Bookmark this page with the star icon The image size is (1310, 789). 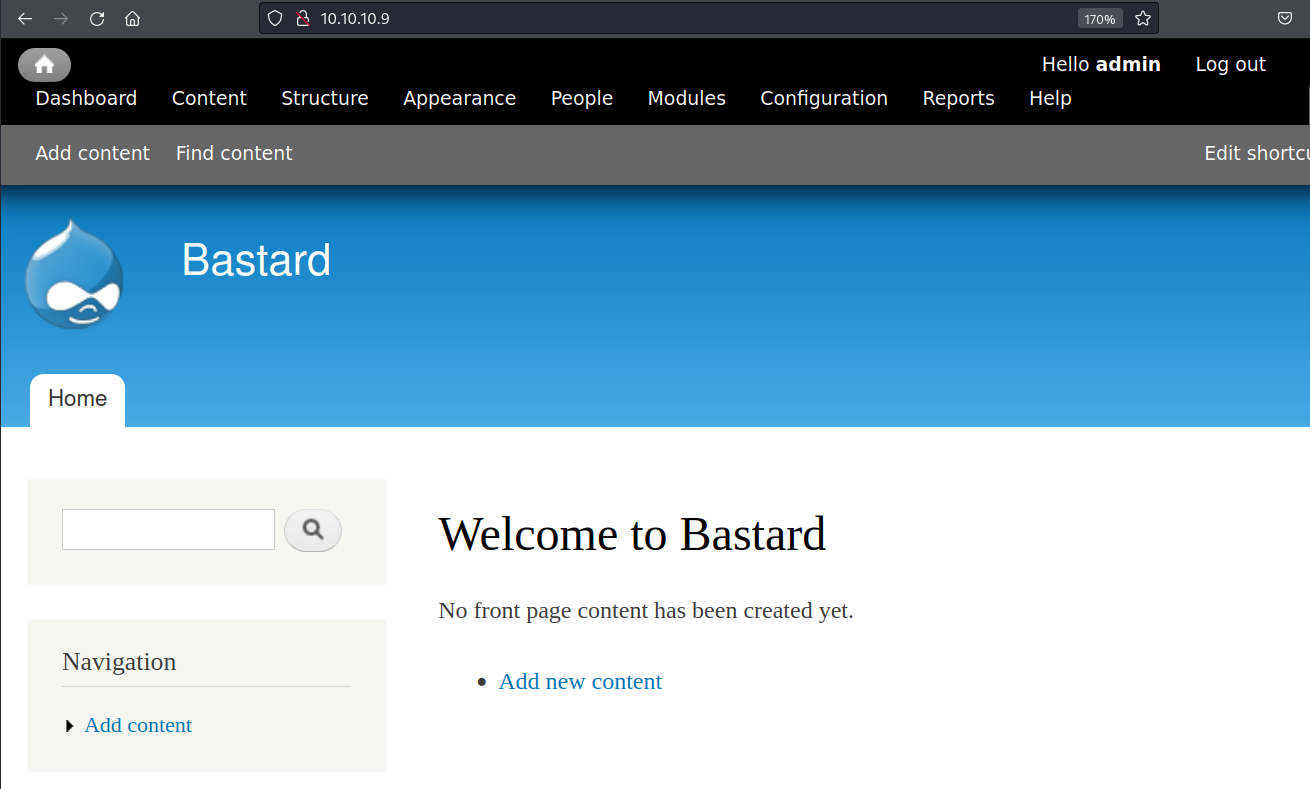1143,18
